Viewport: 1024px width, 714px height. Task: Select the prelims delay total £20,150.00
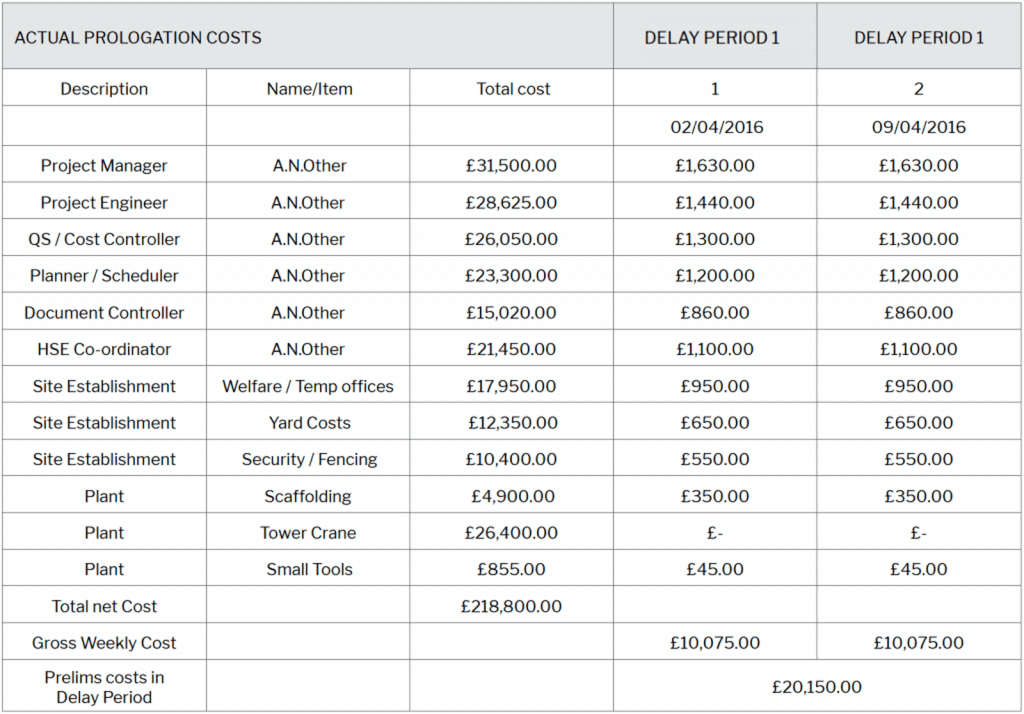pos(816,687)
